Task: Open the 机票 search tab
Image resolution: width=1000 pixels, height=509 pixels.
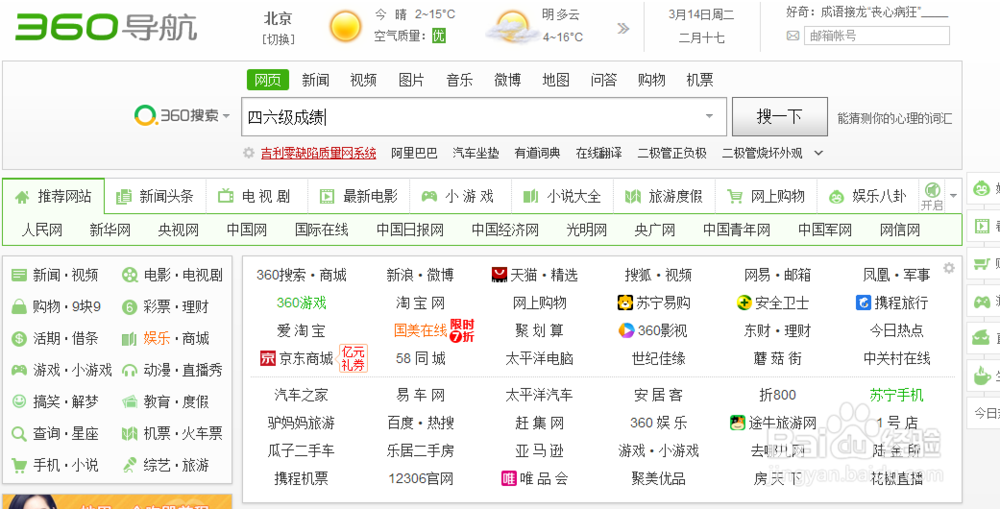Action: point(700,80)
